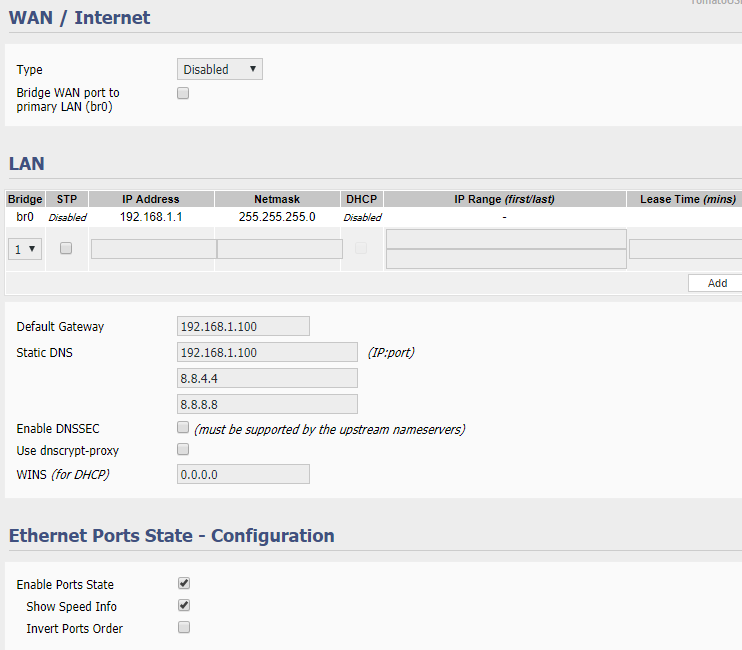
Task: Click the new bridge Netmask field
Action: (278, 249)
